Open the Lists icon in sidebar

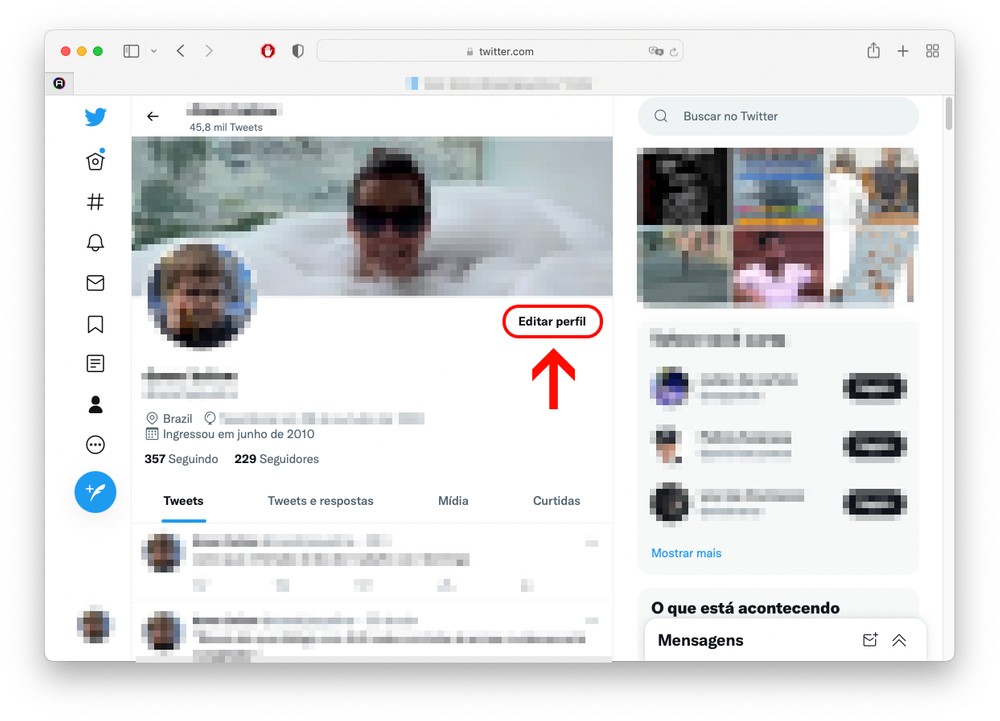tap(95, 364)
